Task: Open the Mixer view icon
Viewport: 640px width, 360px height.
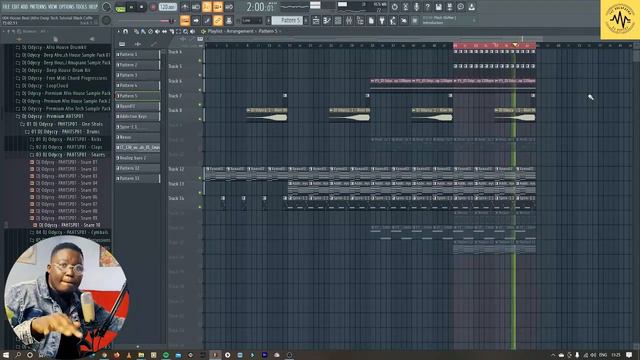Action: 349,20
